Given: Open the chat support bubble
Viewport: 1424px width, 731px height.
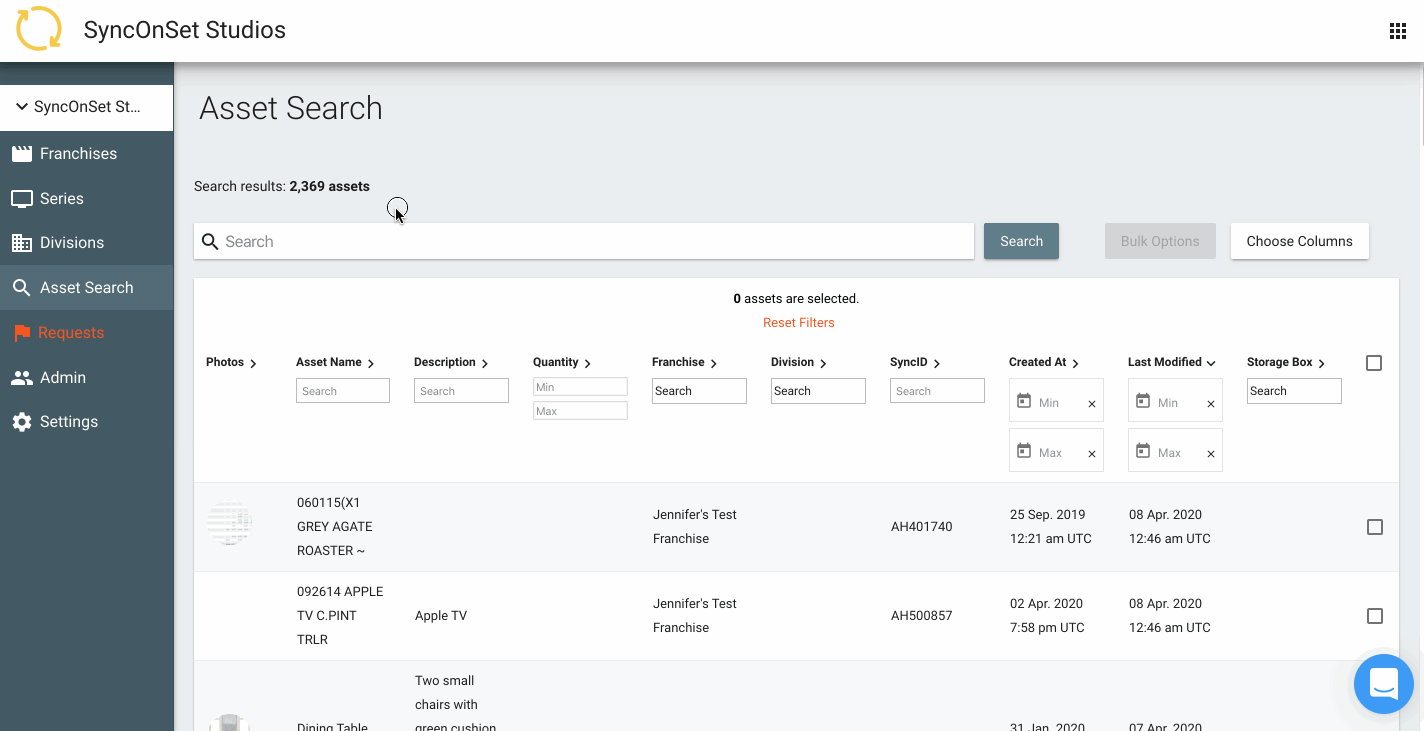Looking at the screenshot, I should [1383, 684].
